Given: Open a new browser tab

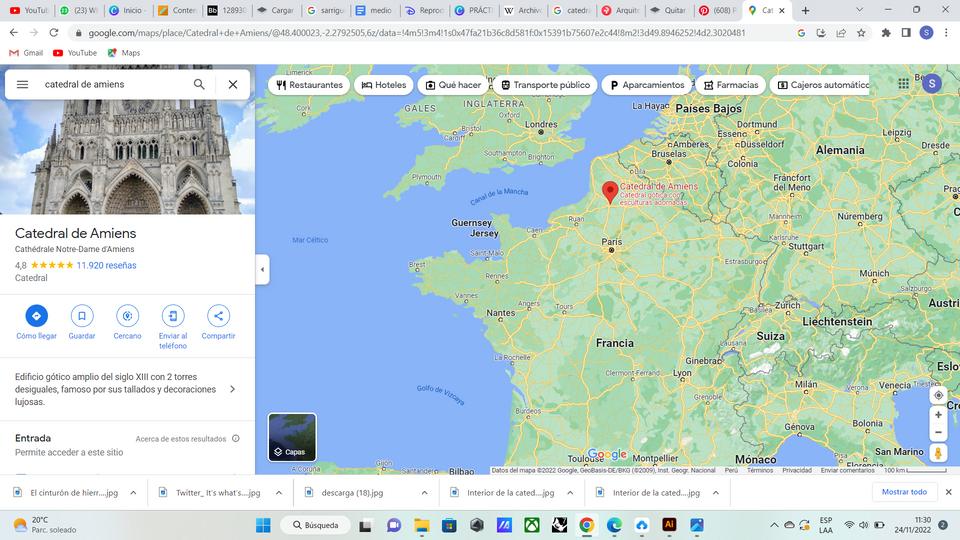Looking at the screenshot, I should [x=806, y=10].
